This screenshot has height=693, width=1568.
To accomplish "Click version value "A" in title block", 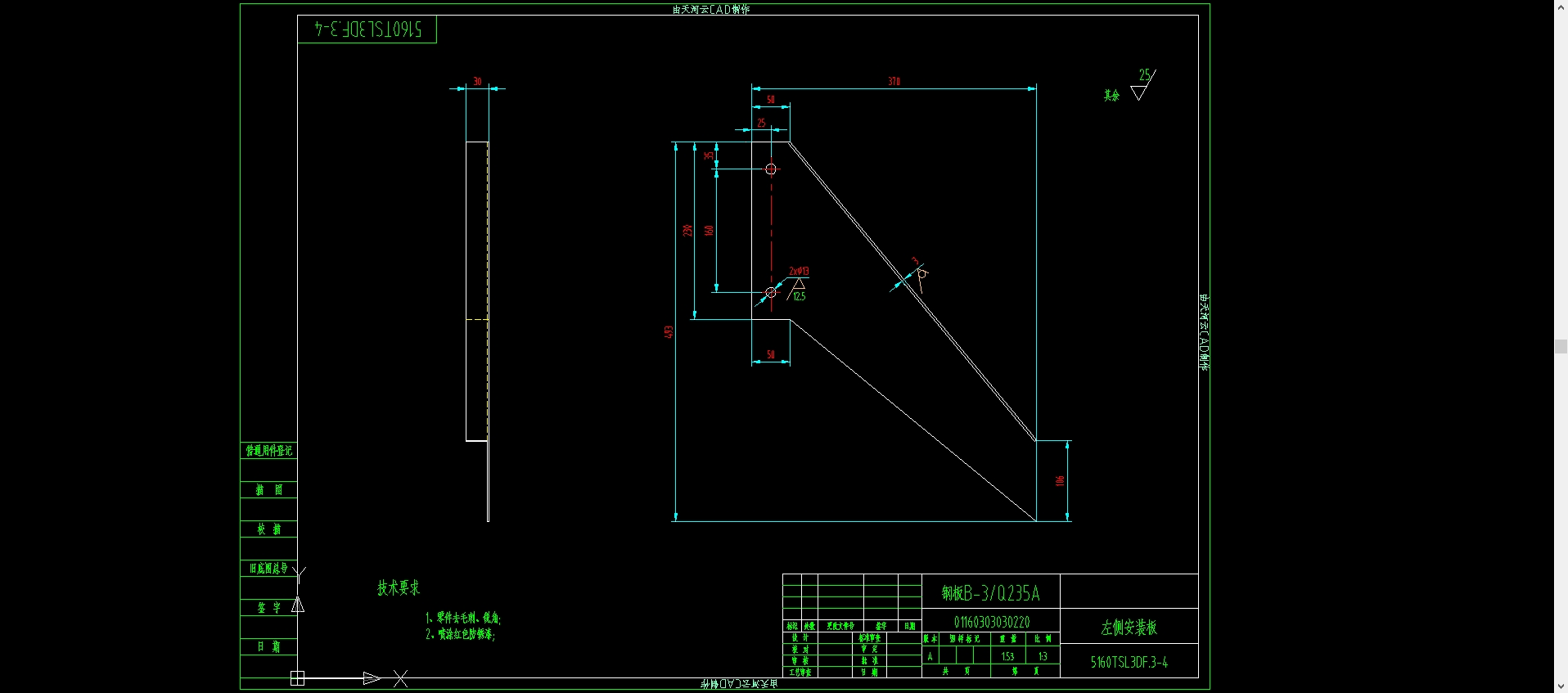I will coord(930,656).
